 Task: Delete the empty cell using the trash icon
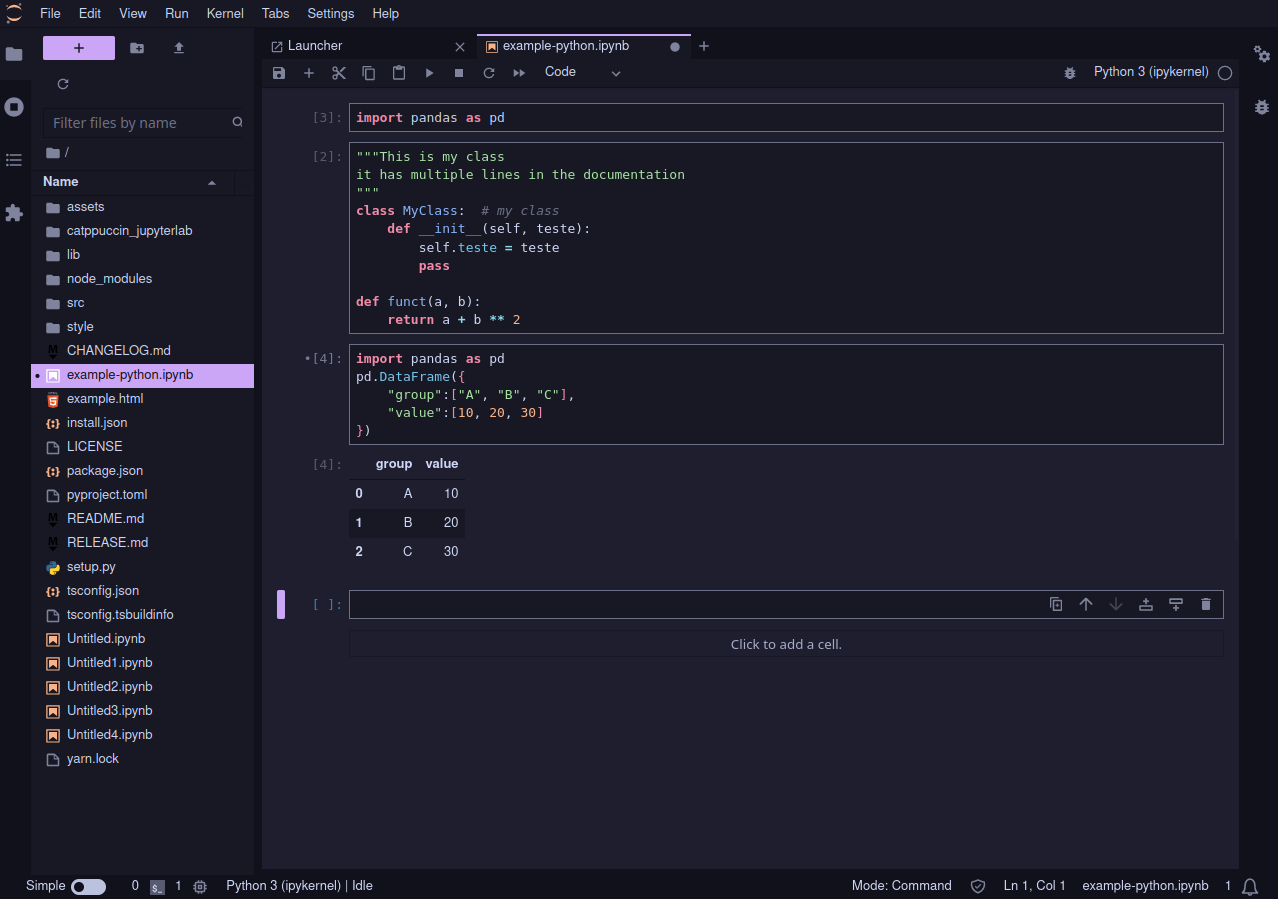click(x=1205, y=604)
